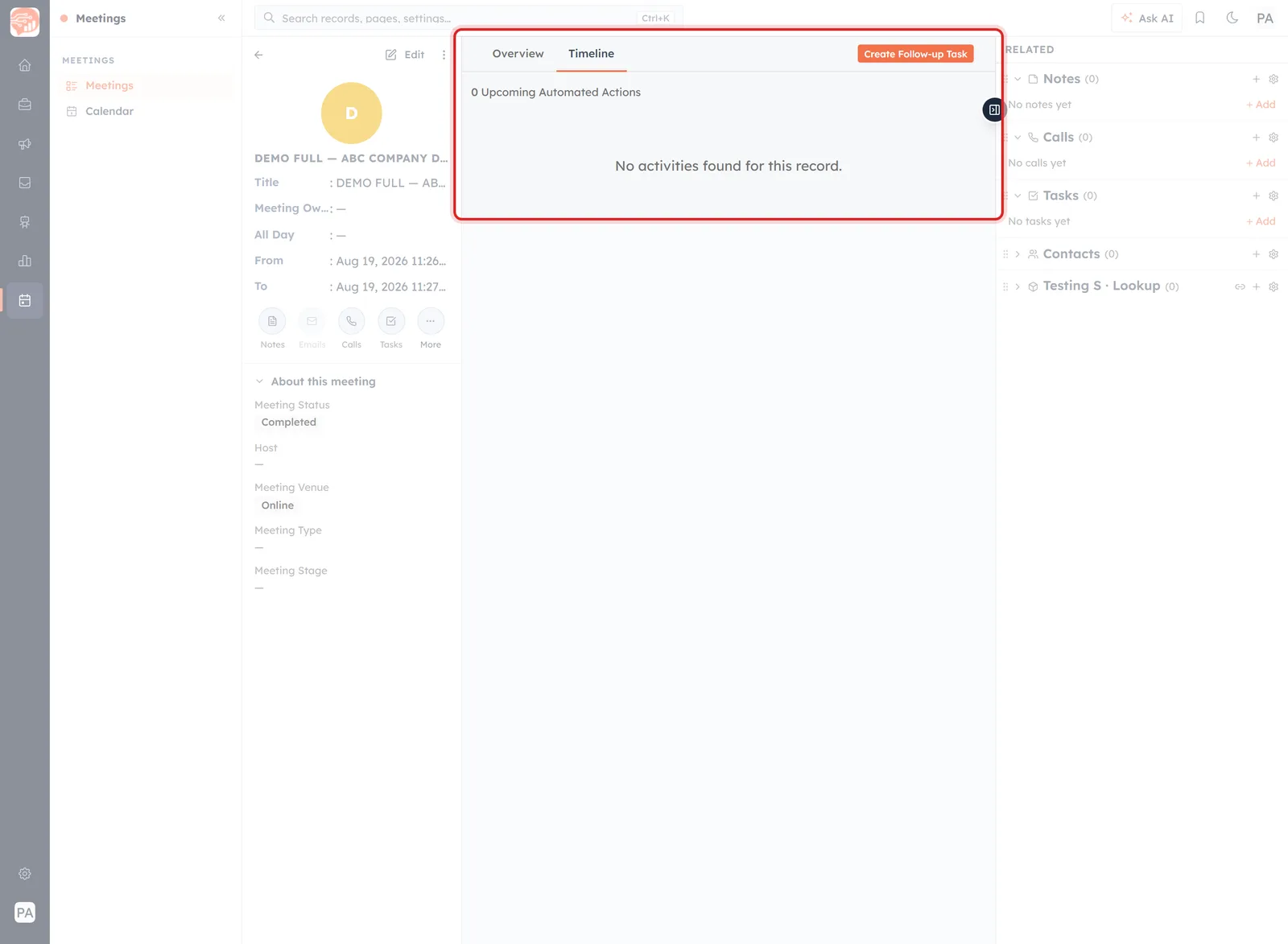Open Contacts section gear settings

pyautogui.click(x=1274, y=254)
